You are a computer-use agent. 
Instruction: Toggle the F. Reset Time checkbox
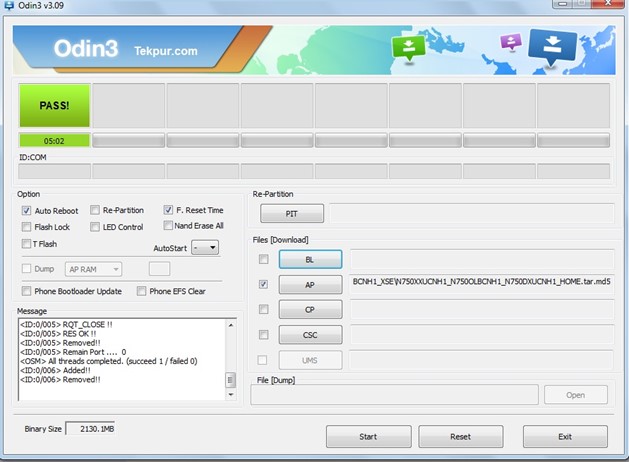(x=169, y=211)
